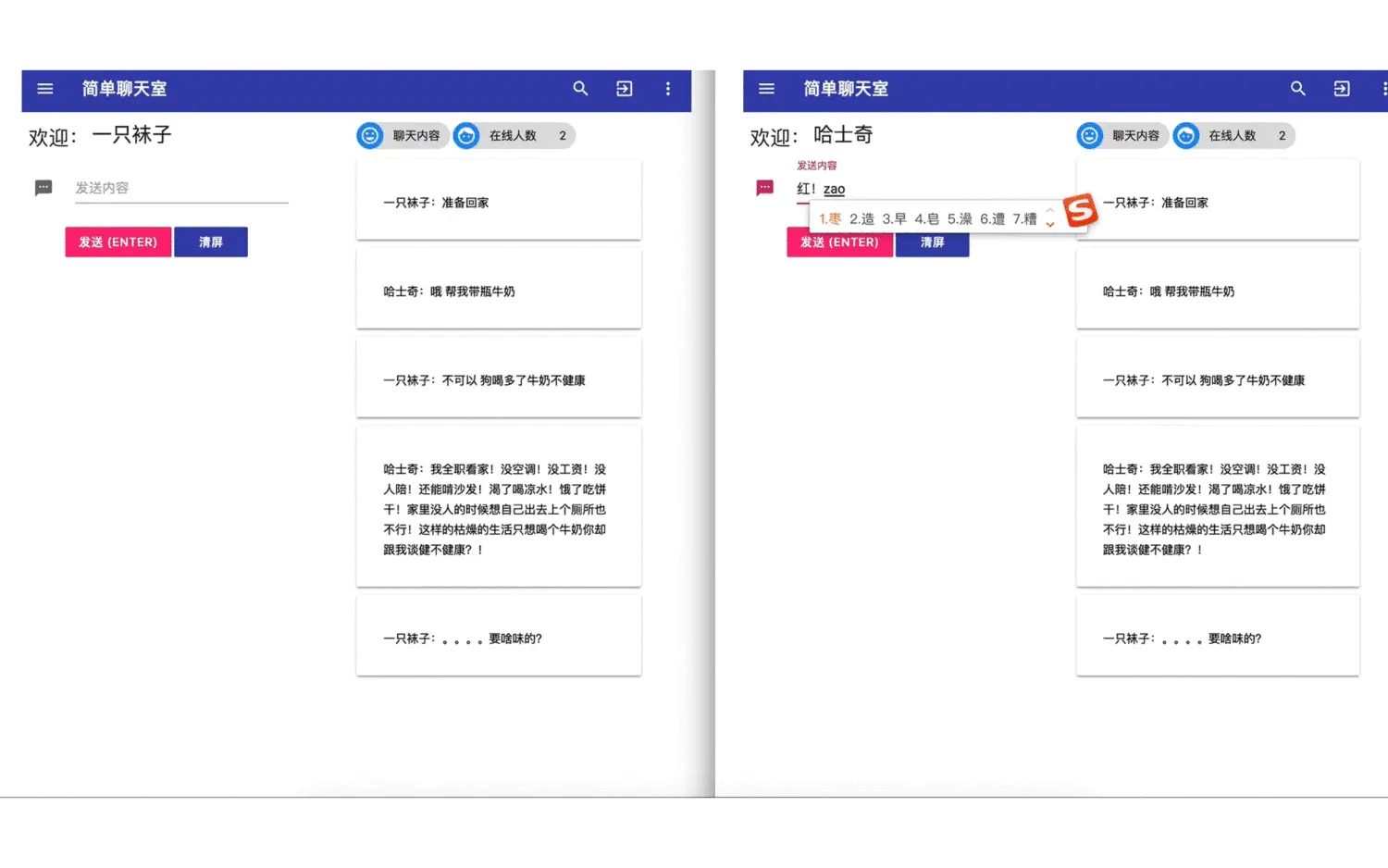Viewport: 1388px width, 868px height.
Task: Choose IME candidate 1.枣
Action: point(830,219)
